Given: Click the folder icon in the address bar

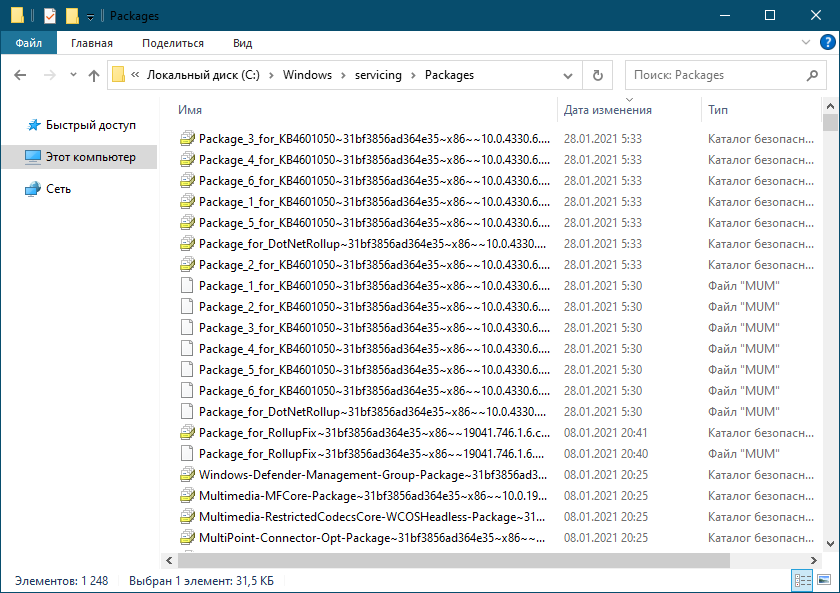Looking at the screenshot, I should point(118,74).
